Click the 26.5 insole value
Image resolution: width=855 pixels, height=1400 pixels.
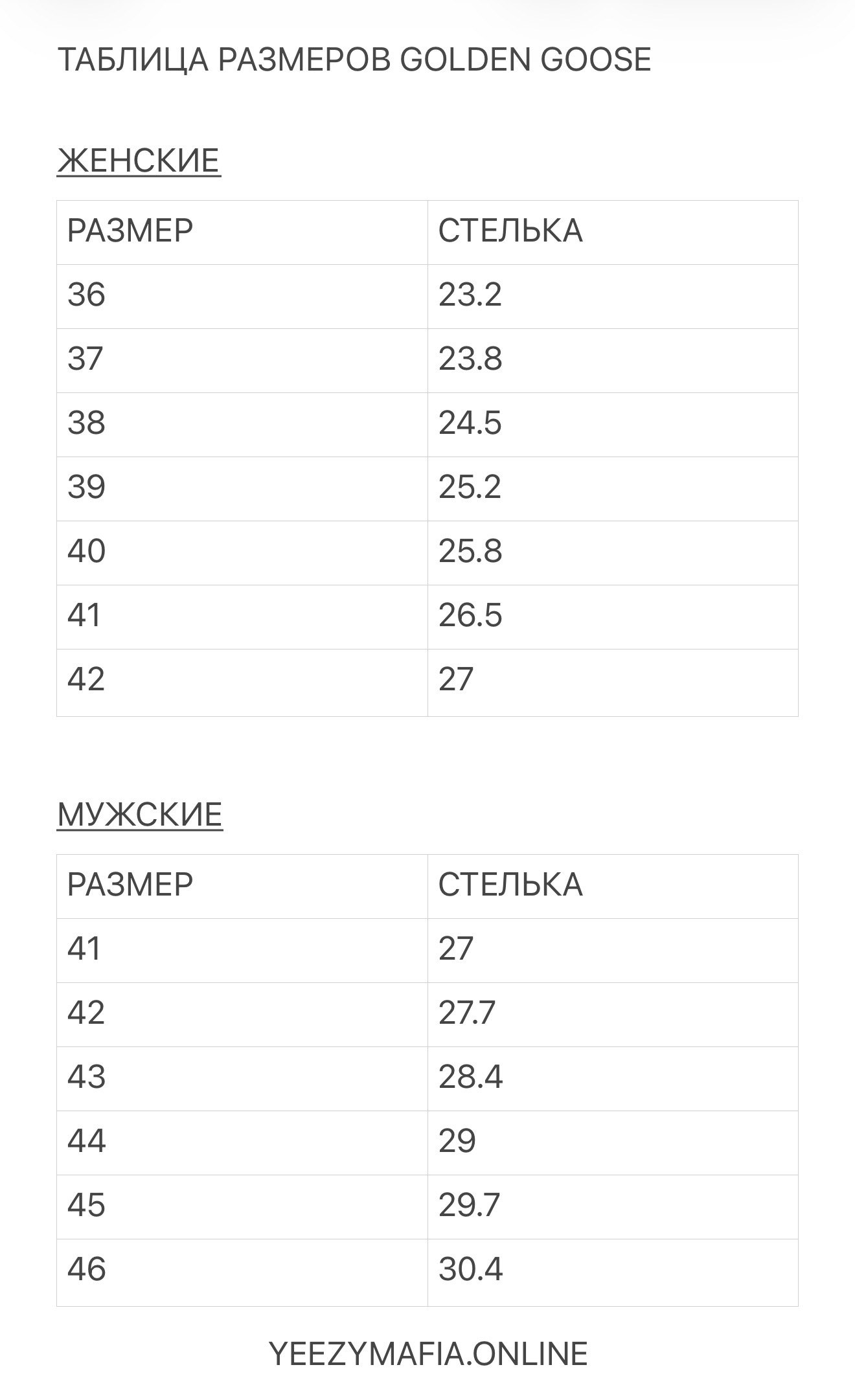[470, 615]
